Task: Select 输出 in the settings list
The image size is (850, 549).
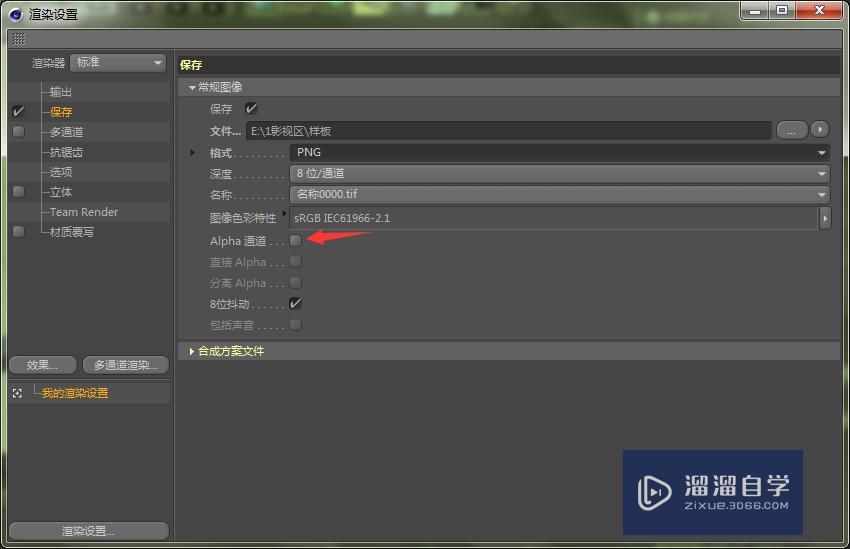Action: pyautogui.click(x=61, y=92)
